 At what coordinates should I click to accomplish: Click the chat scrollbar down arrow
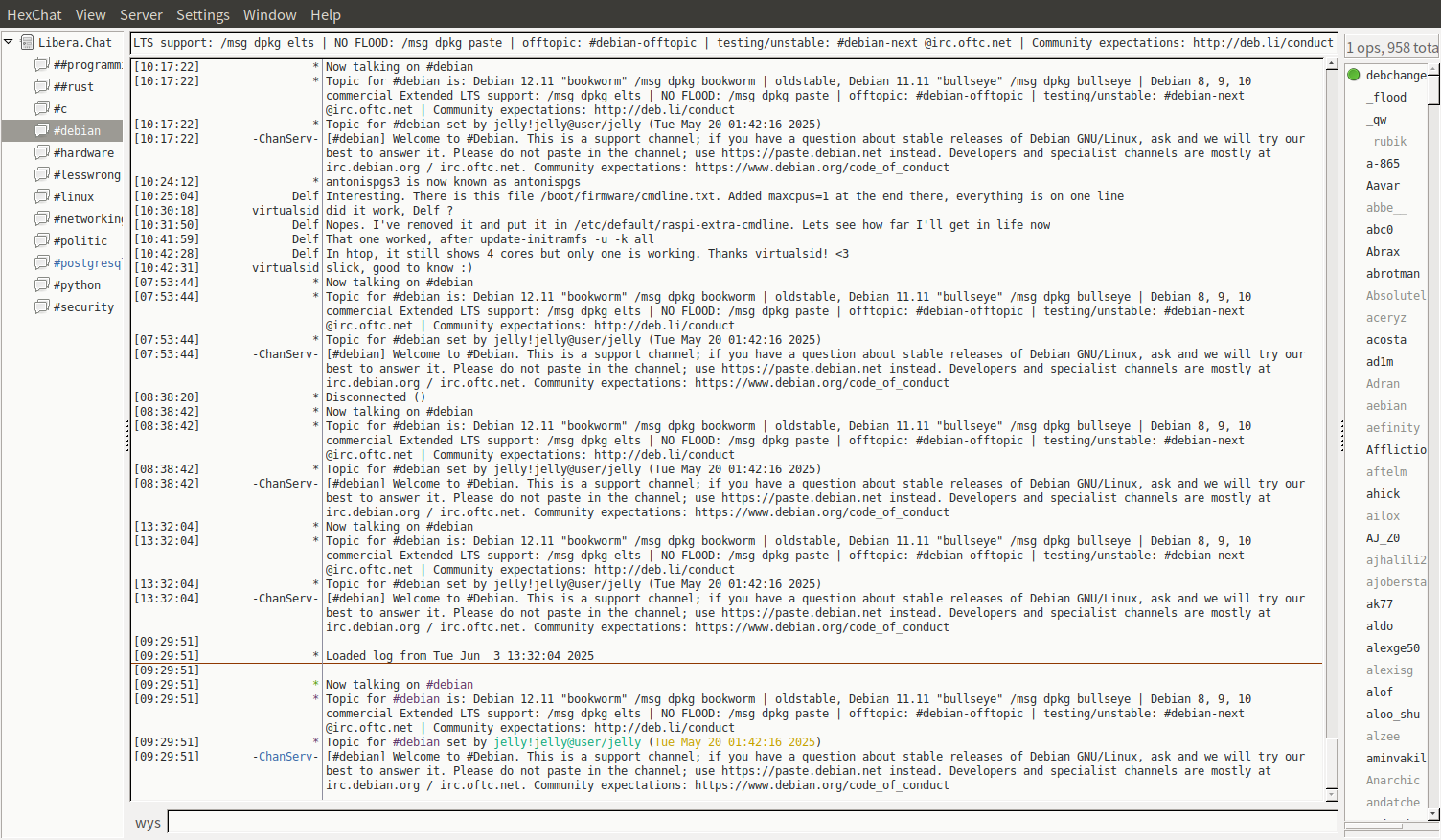(1332, 794)
